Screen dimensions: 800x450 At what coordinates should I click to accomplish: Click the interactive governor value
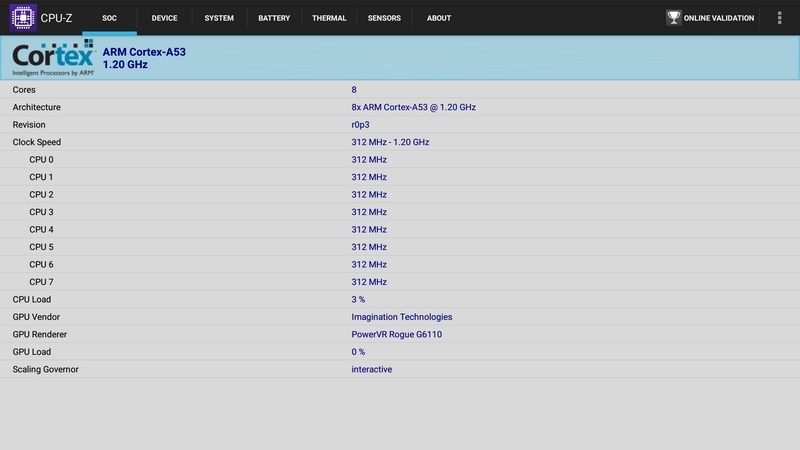coord(371,369)
